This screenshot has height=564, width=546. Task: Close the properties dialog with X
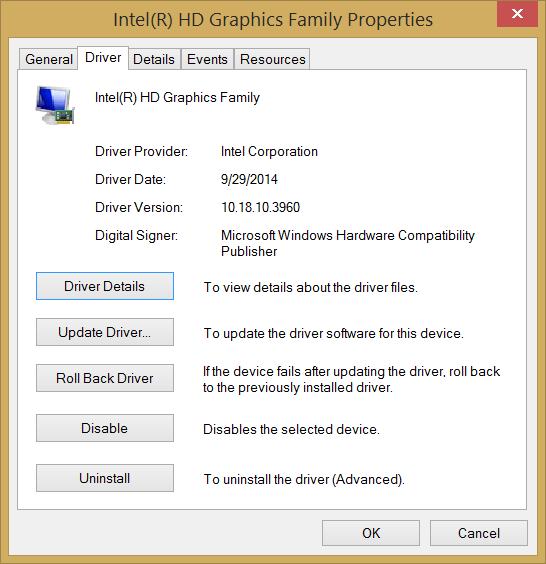click(517, 14)
